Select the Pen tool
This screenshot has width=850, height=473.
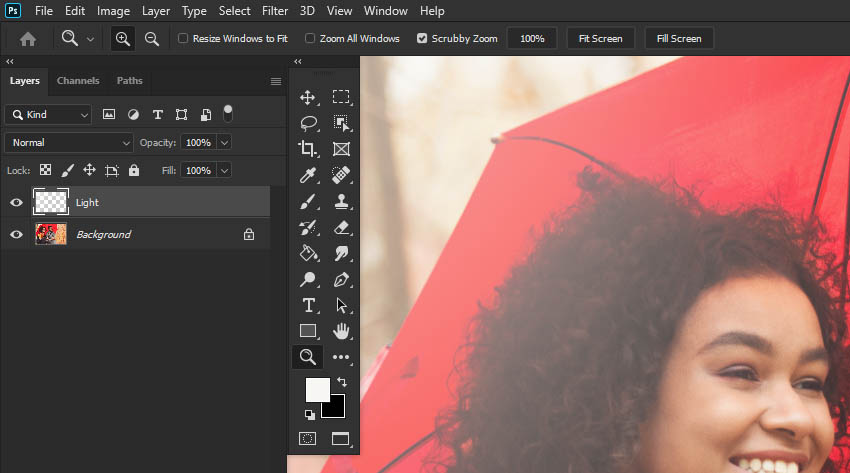(x=341, y=280)
